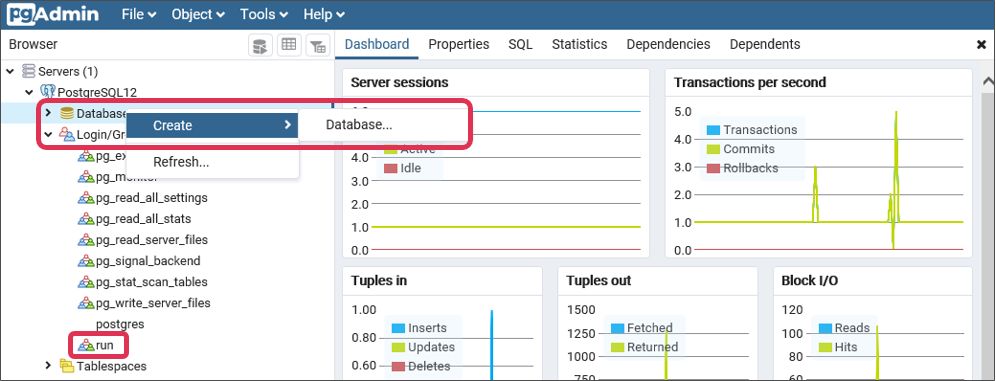Open the File menu

pyautogui.click(x=138, y=14)
